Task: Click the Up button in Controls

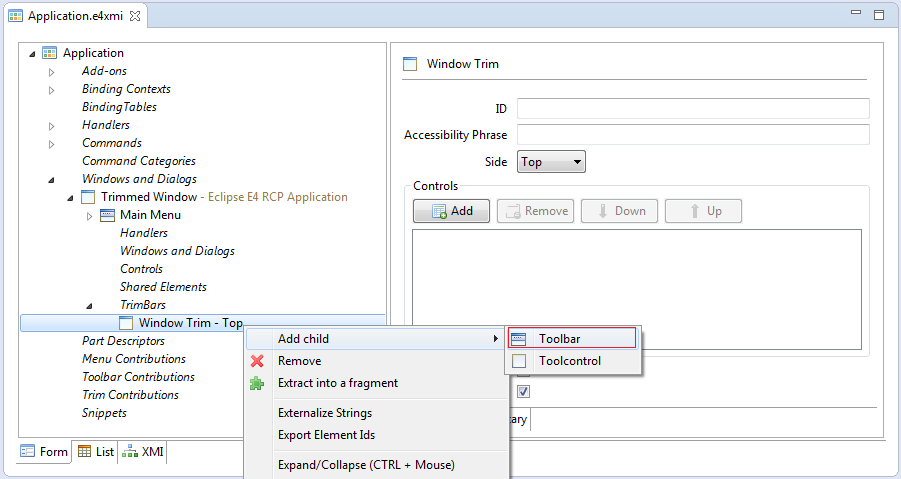Action: (703, 211)
